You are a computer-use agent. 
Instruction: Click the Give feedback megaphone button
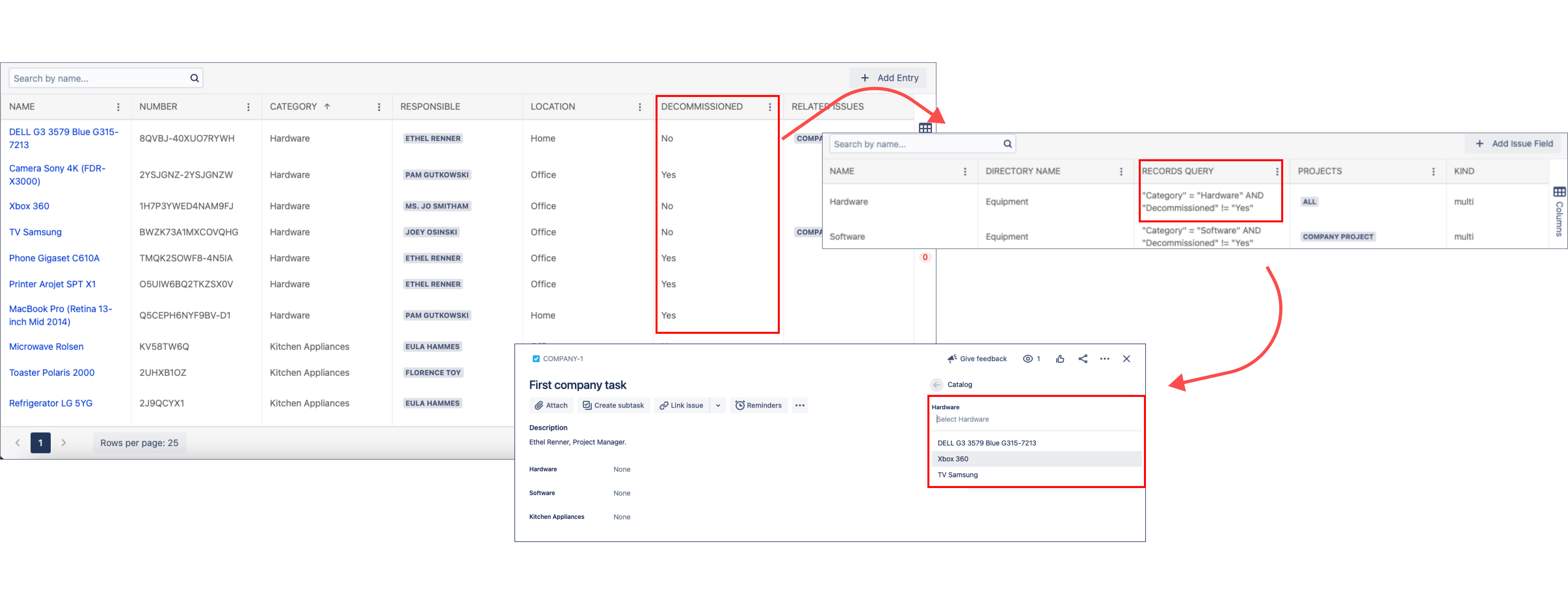tap(977, 359)
